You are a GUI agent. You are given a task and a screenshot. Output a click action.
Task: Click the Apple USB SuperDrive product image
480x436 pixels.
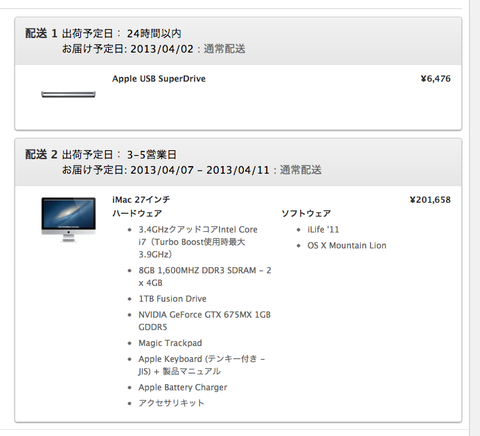point(68,94)
